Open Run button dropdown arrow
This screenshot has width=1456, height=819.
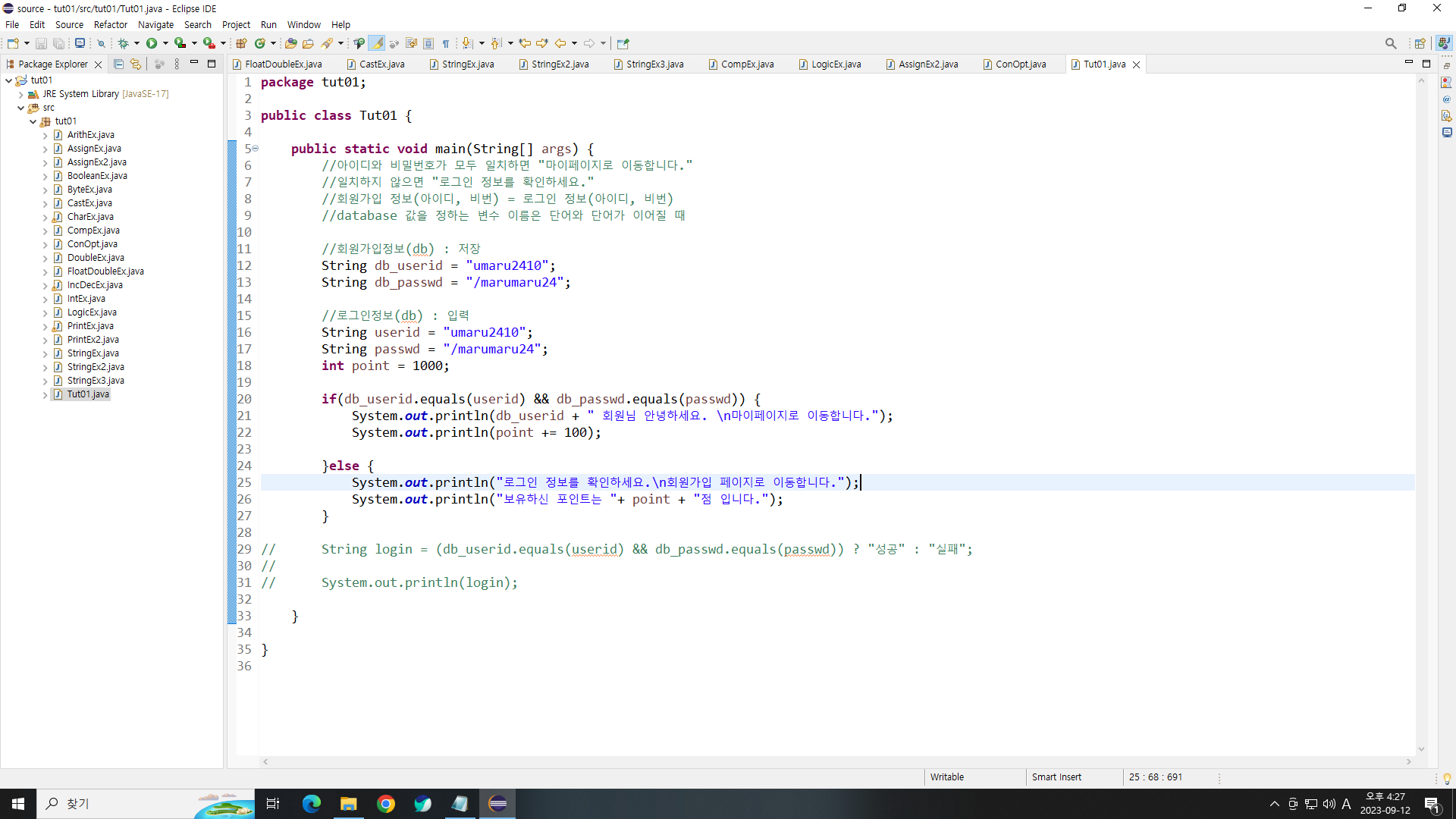(x=165, y=43)
